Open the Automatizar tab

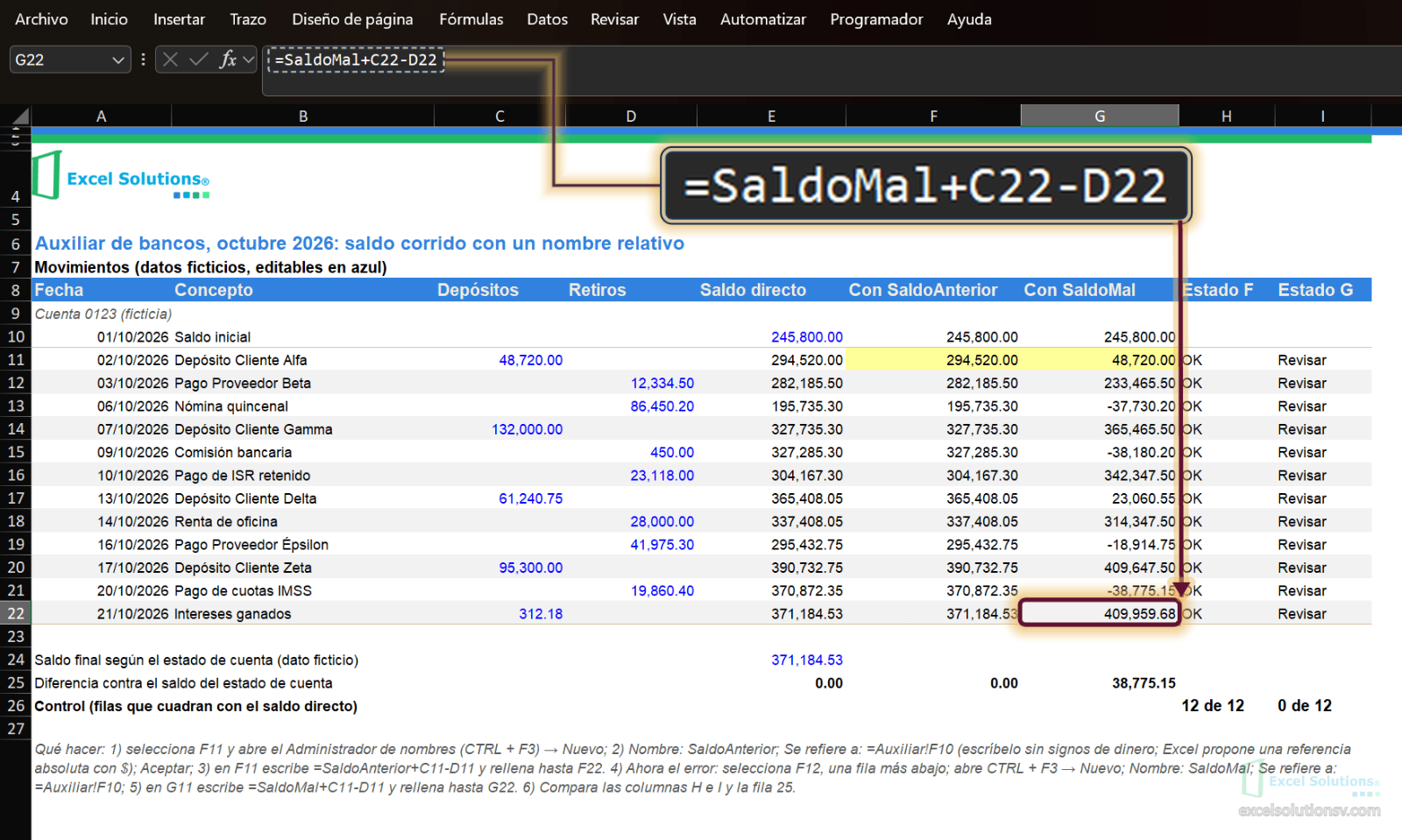point(762,19)
